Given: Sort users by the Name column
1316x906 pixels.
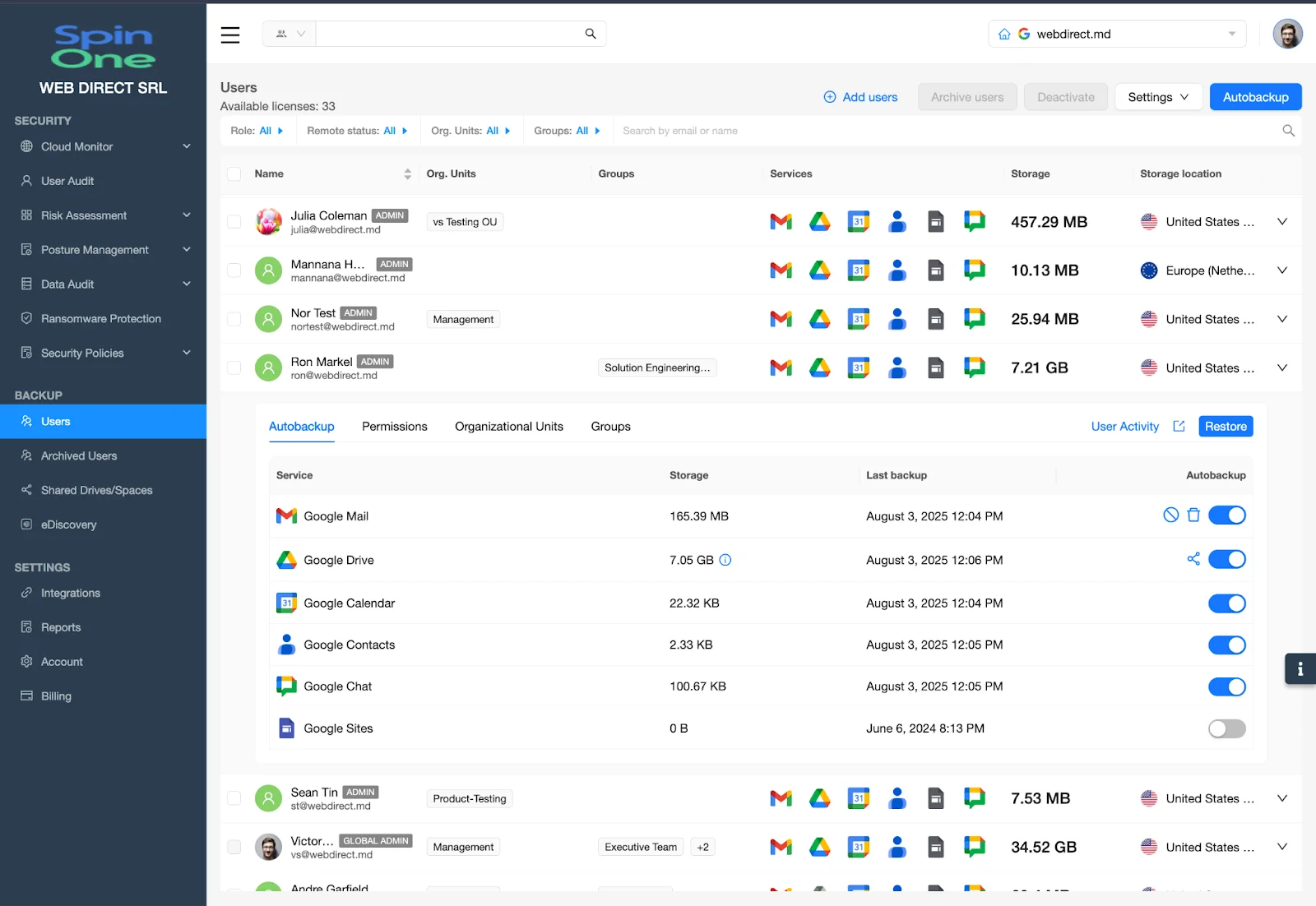Looking at the screenshot, I should coord(407,173).
